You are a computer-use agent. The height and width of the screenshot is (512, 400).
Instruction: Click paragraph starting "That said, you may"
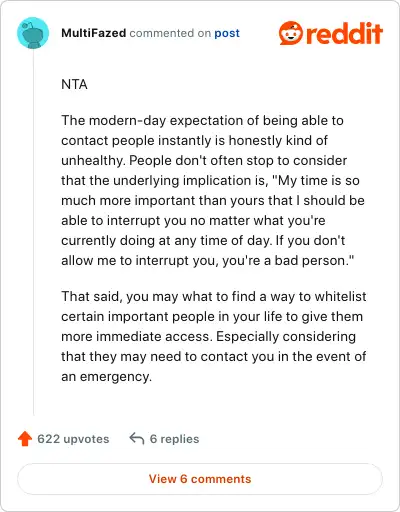click(214, 336)
